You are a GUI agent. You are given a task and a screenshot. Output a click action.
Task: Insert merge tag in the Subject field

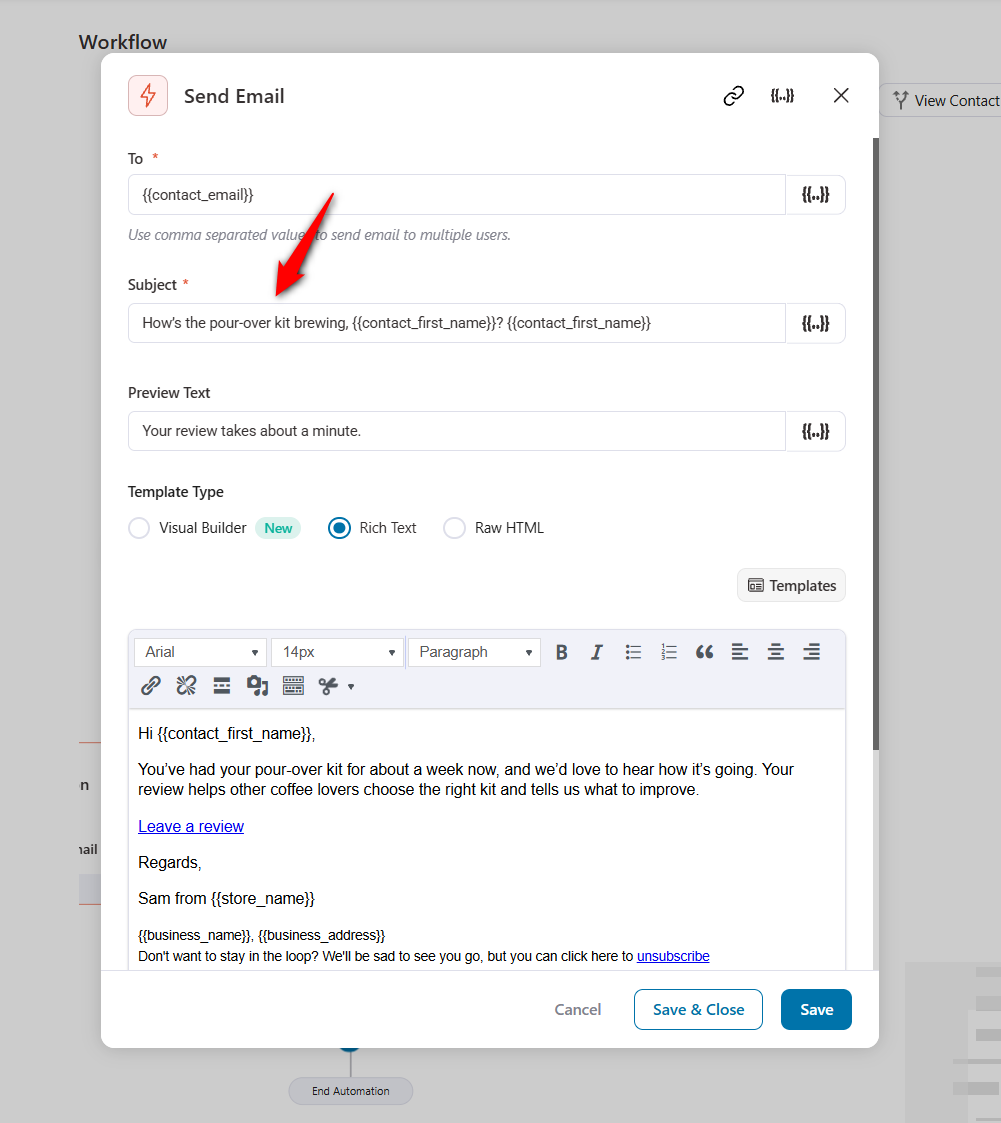point(816,323)
